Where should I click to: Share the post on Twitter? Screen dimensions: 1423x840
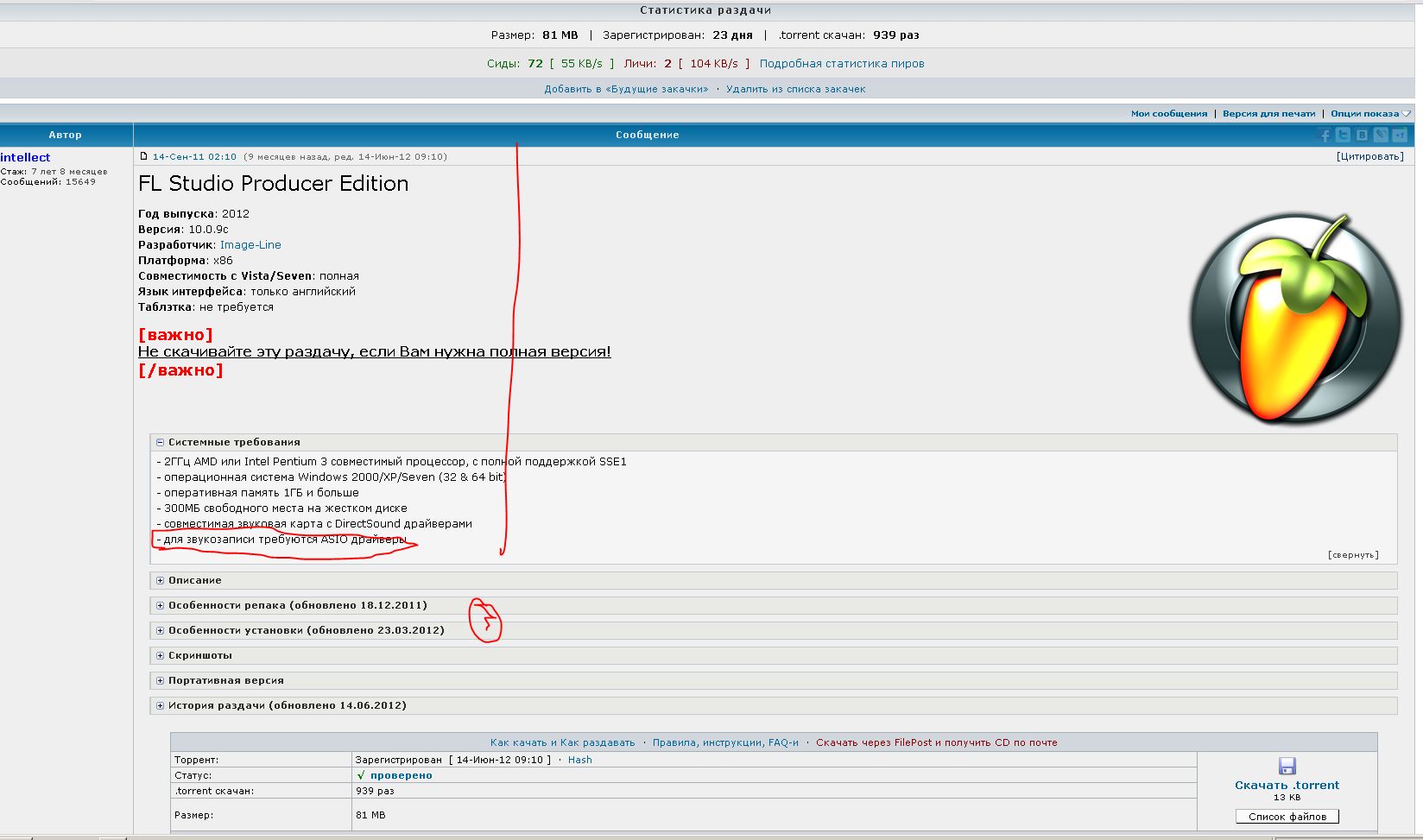coord(1344,136)
